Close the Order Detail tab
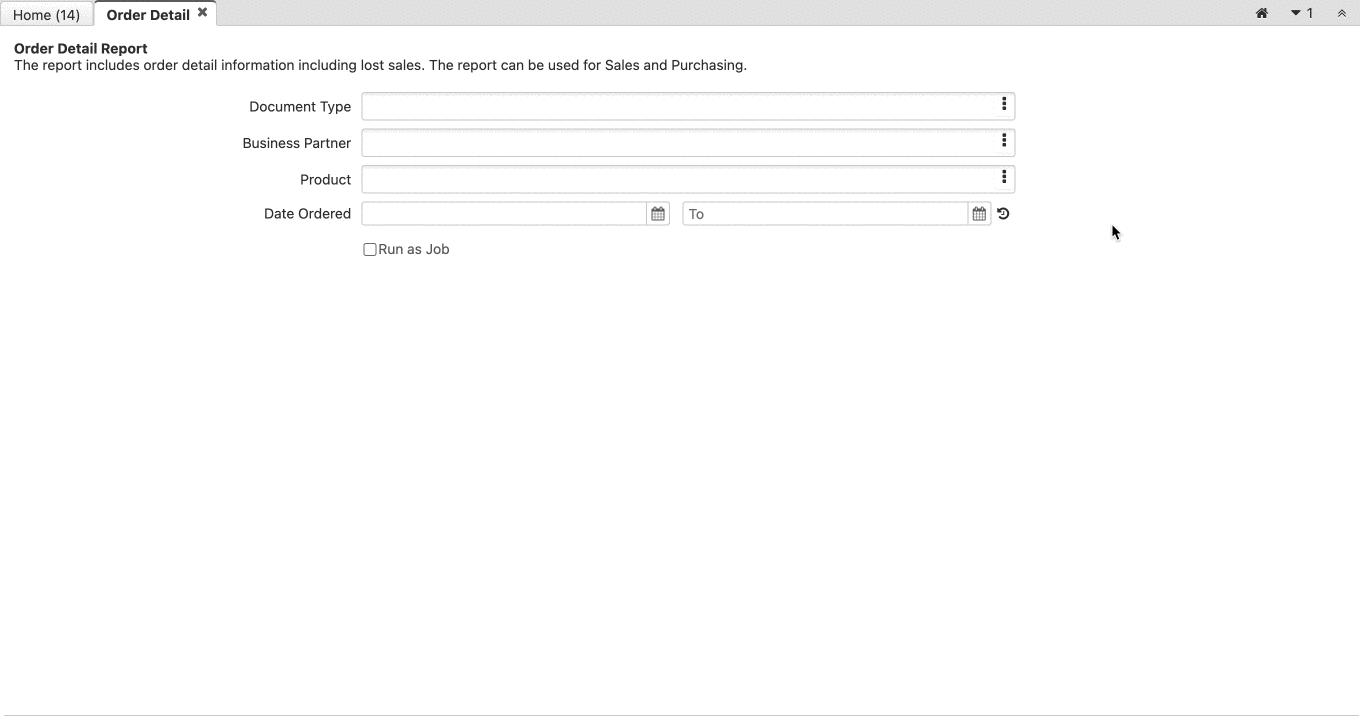The height and width of the screenshot is (717, 1360). [x=202, y=12]
